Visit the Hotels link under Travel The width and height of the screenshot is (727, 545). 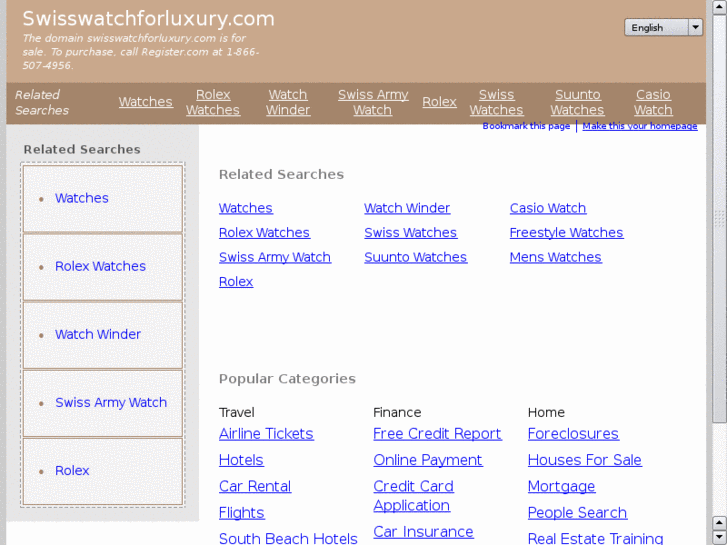point(241,461)
